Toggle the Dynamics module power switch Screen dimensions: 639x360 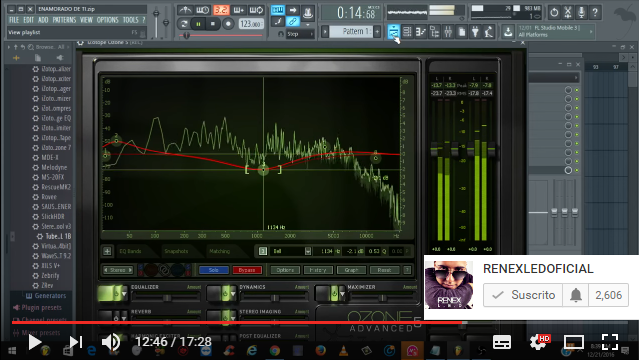tap(225, 294)
